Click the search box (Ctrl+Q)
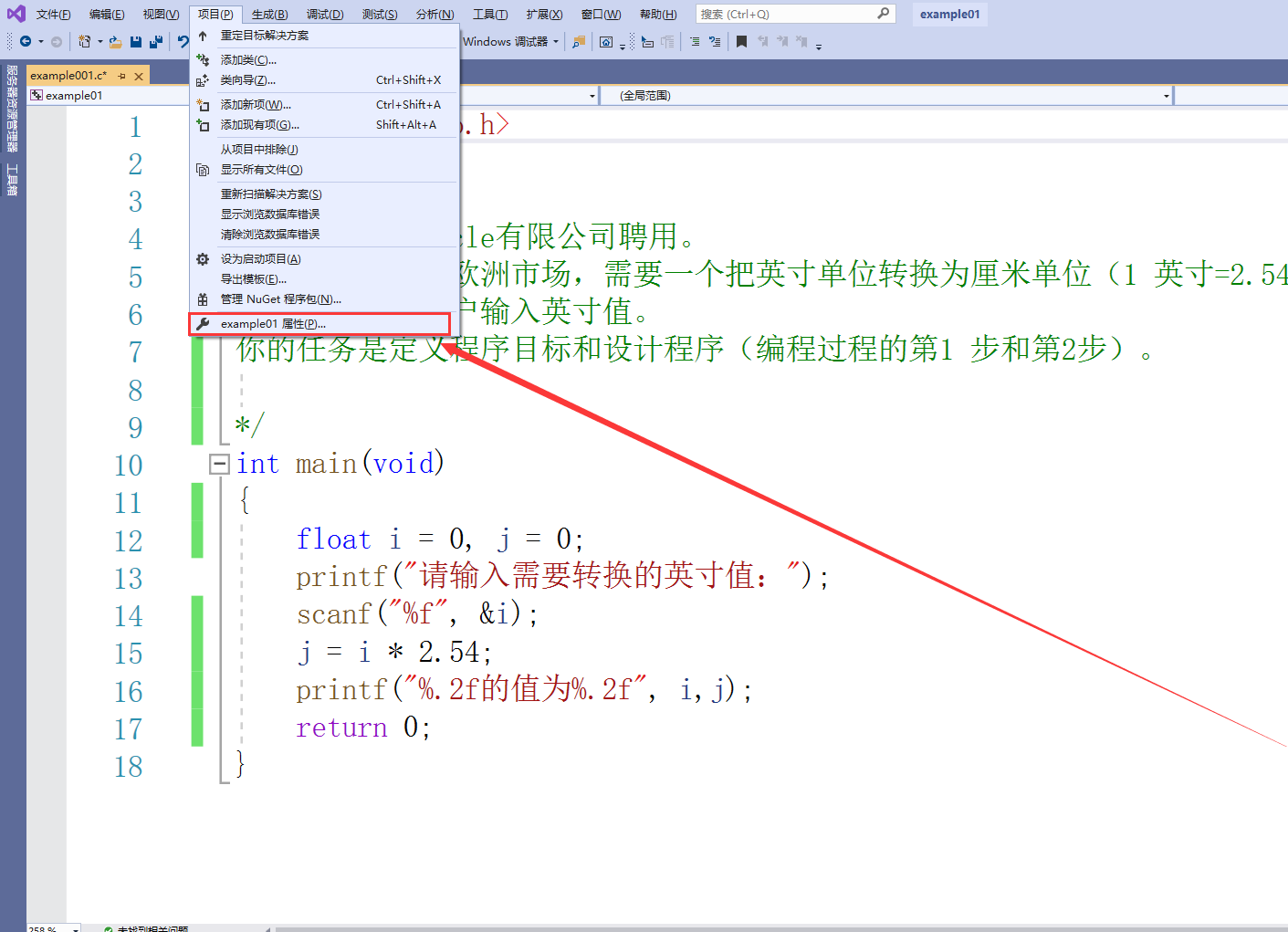The image size is (1288, 932). (x=785, y=15)
